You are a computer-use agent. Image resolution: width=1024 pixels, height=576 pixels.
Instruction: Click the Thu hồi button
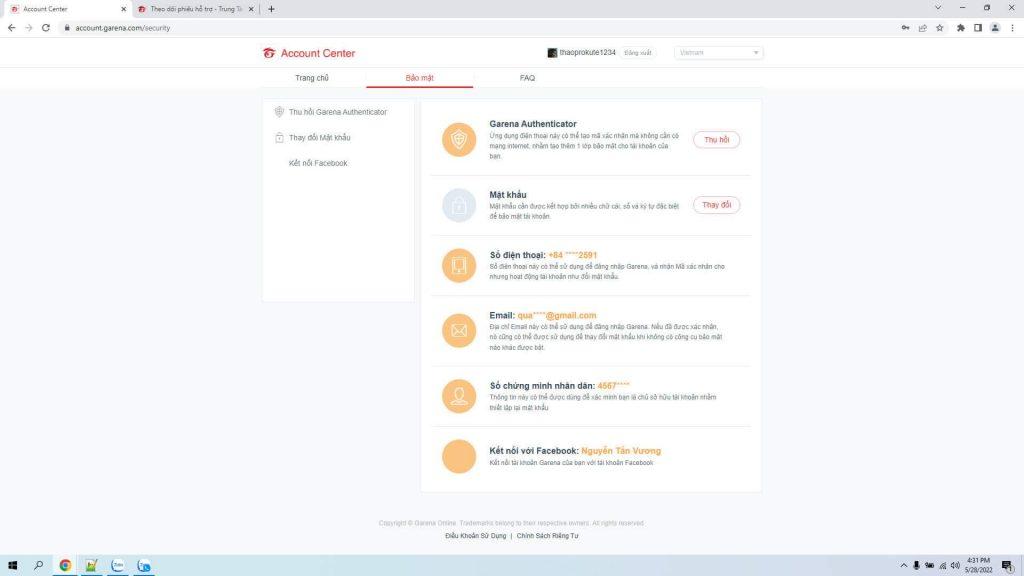click(x=716, y=140)
